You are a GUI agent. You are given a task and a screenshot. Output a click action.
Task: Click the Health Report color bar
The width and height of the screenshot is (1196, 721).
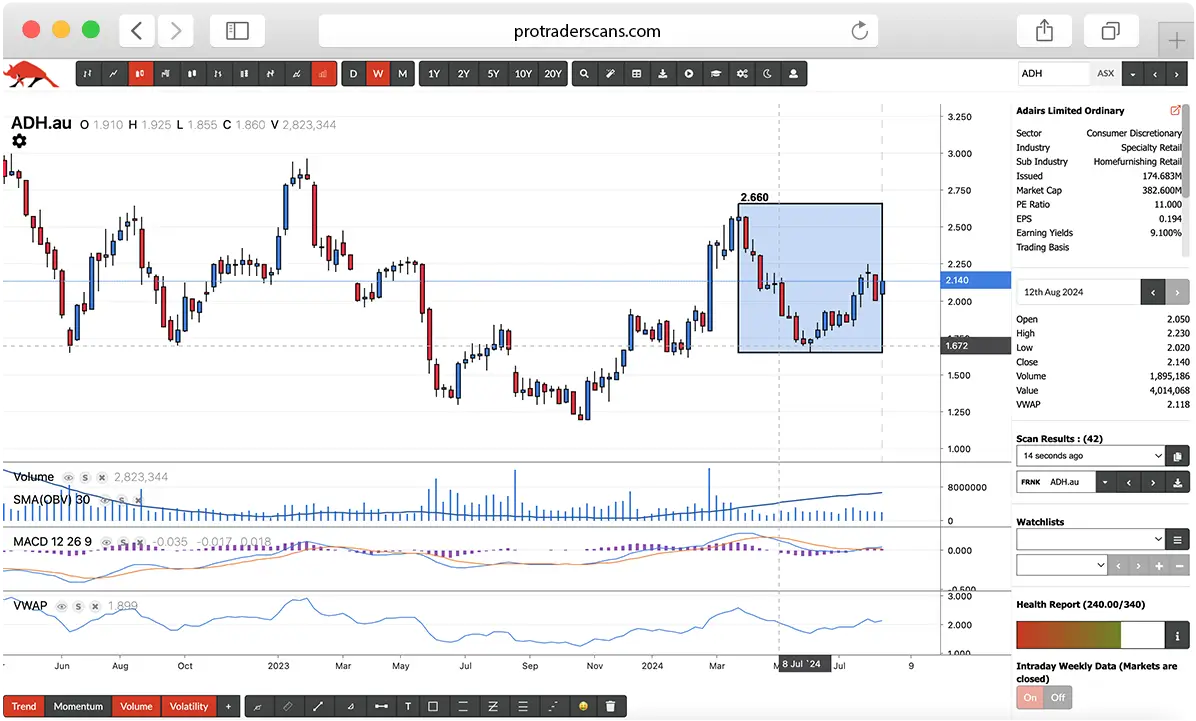tap(1091, 636)
